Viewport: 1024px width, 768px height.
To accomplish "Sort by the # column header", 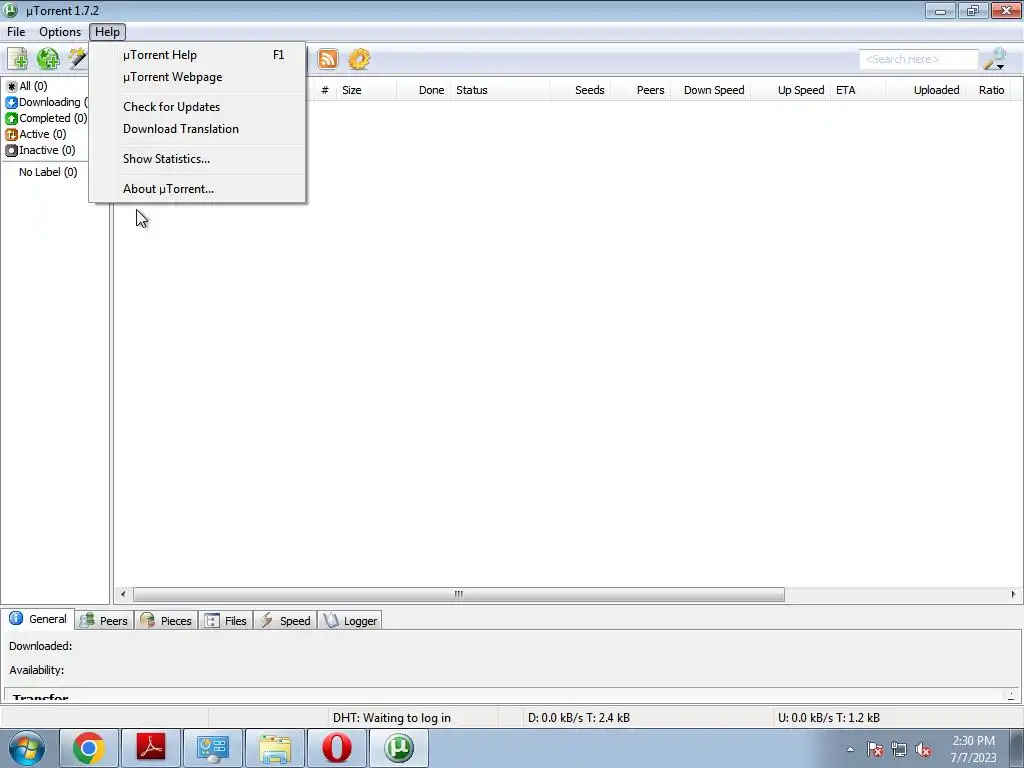I will pyautogui.click(x=325, y=90).
